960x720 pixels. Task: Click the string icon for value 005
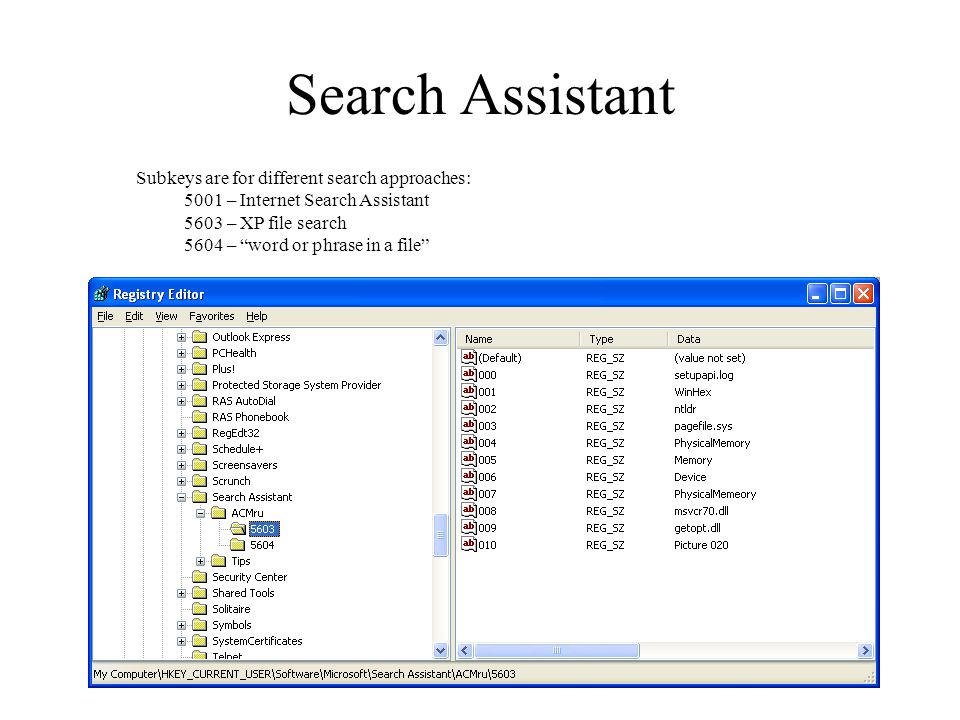point(469,460)
